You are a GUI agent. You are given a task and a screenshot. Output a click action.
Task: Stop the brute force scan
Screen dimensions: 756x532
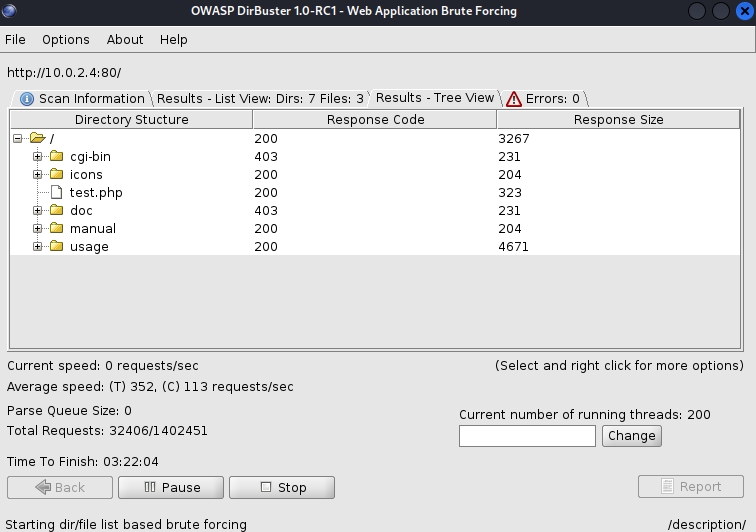[x=282, y=487]
